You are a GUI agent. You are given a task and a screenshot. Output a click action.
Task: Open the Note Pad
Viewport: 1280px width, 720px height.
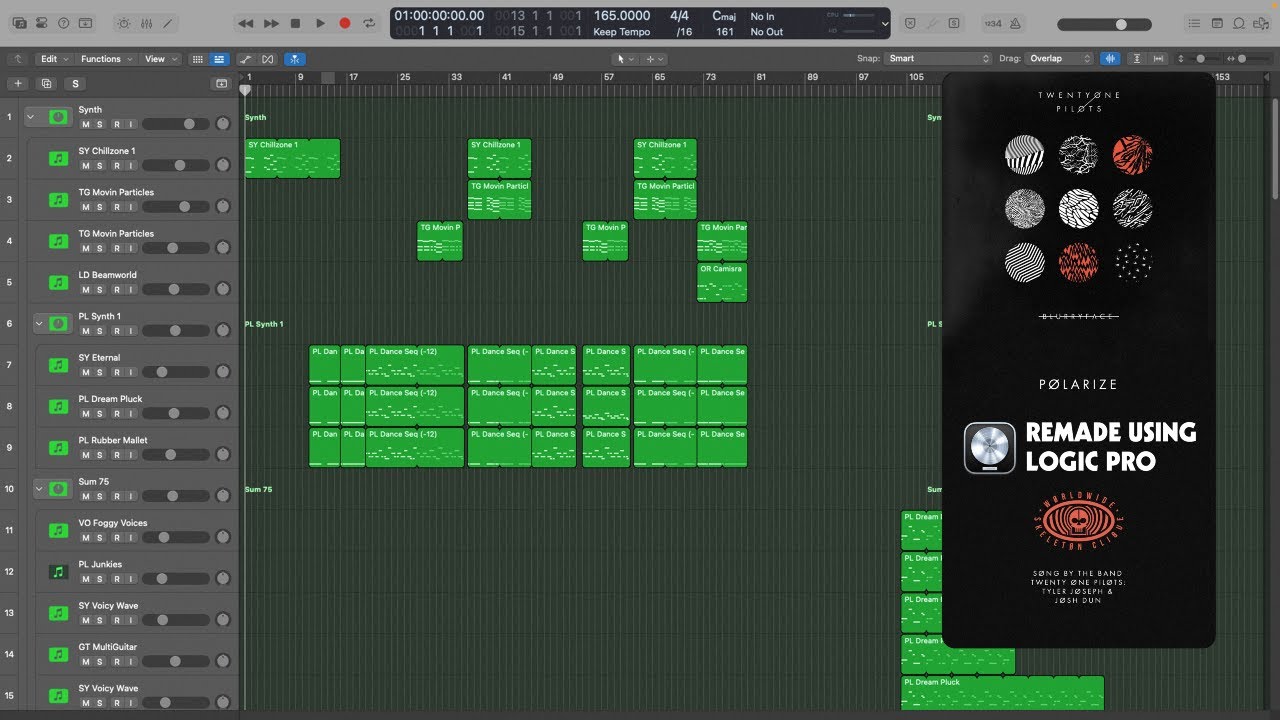pos(1217,23)
